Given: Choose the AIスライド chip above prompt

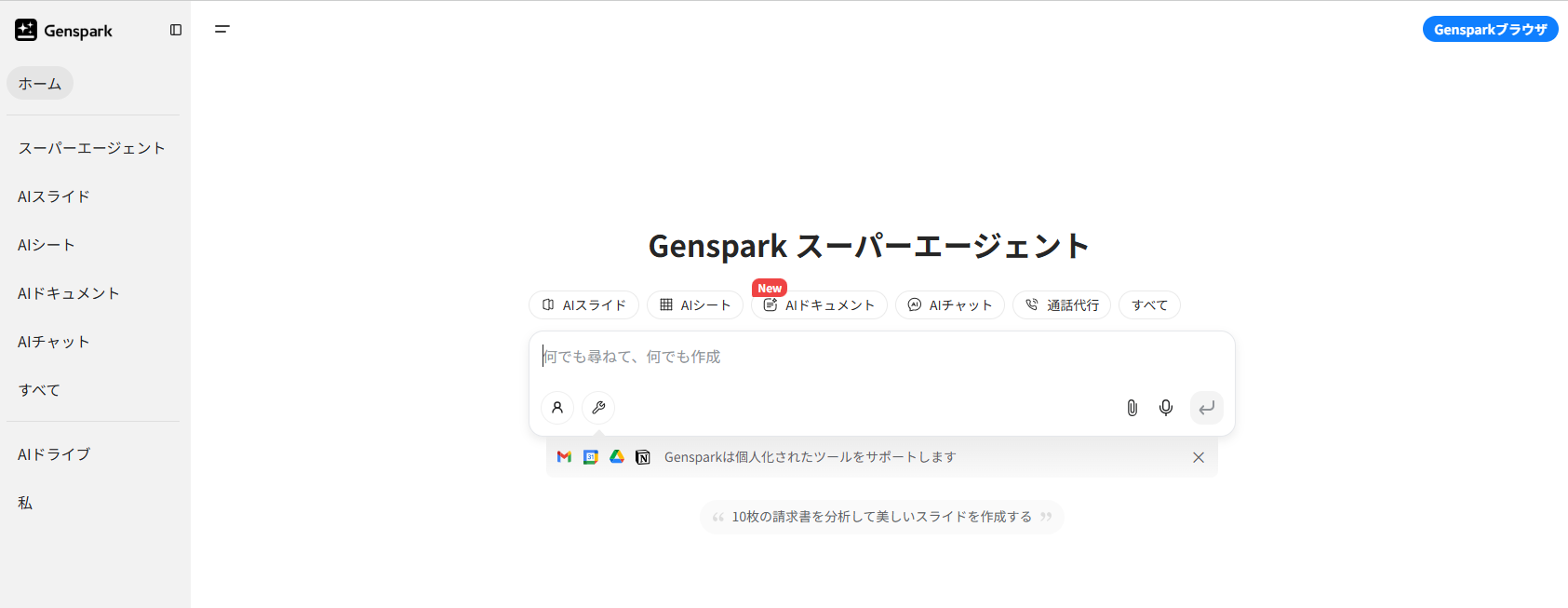Looking at the screenshot, I should [583, 305].
